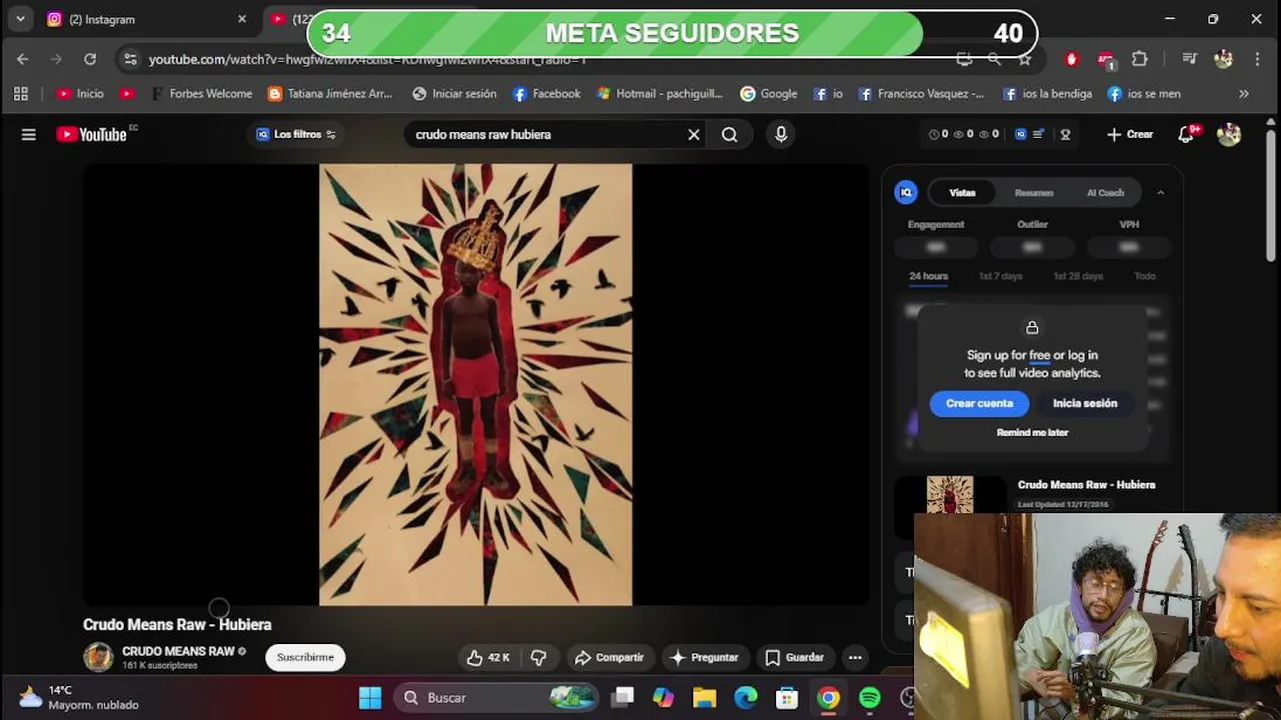Clear the YouTube search box text
The image size is (1281, 720).
(693, 134)
